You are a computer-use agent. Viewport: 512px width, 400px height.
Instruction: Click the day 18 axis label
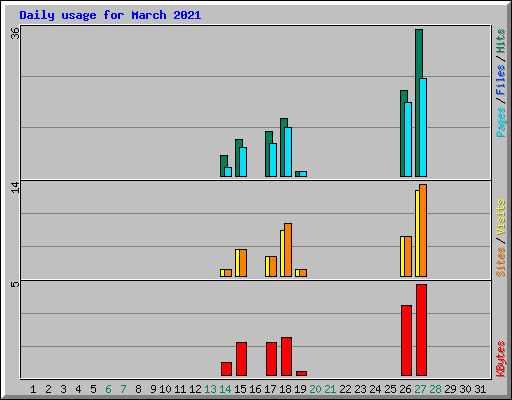tap(285, 389)
